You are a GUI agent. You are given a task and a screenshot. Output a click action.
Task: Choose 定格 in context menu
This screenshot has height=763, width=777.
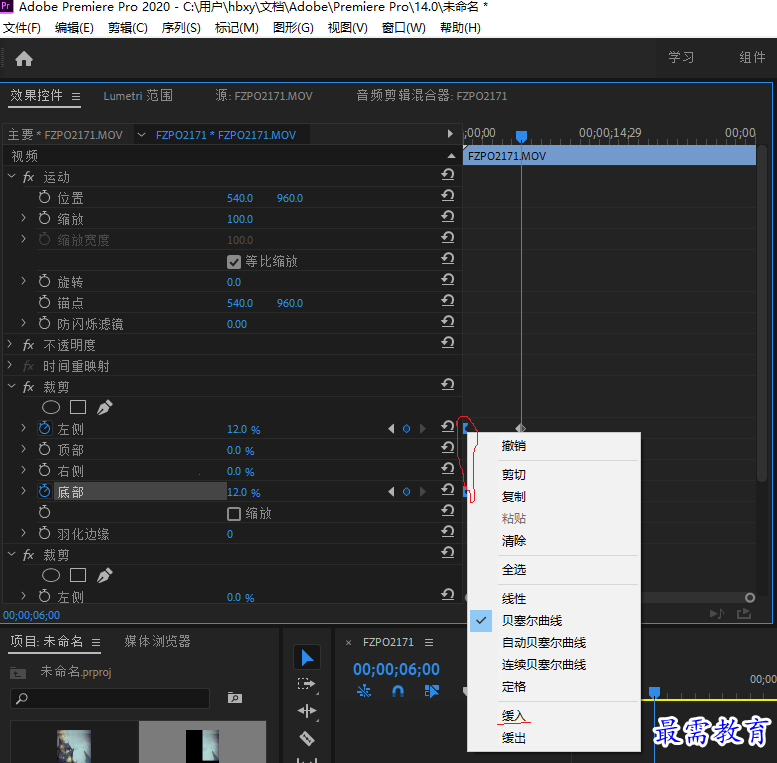513,687
